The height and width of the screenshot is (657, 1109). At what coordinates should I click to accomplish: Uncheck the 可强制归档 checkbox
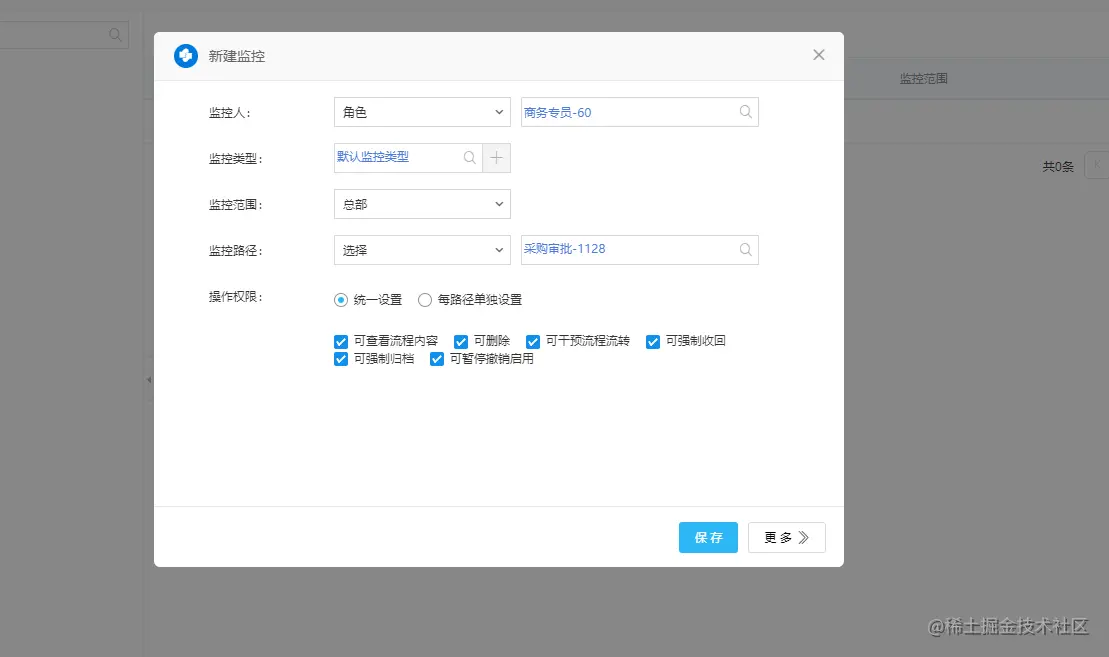(x=341, y=359)
